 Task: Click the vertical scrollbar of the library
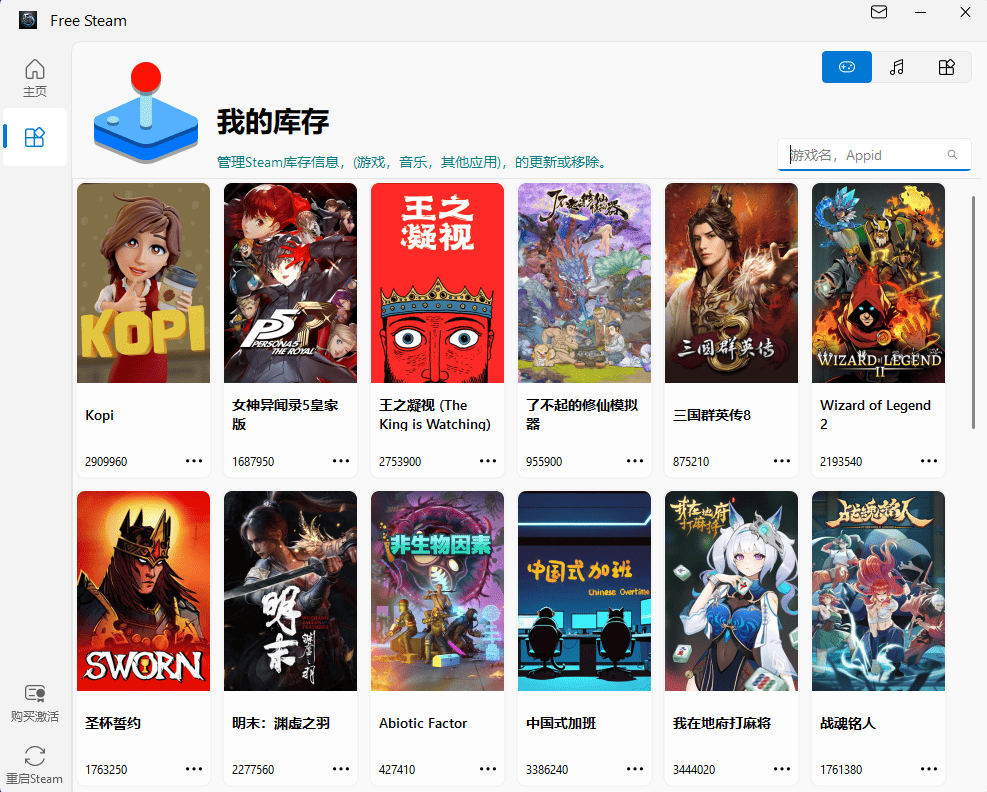click(973, 312)
